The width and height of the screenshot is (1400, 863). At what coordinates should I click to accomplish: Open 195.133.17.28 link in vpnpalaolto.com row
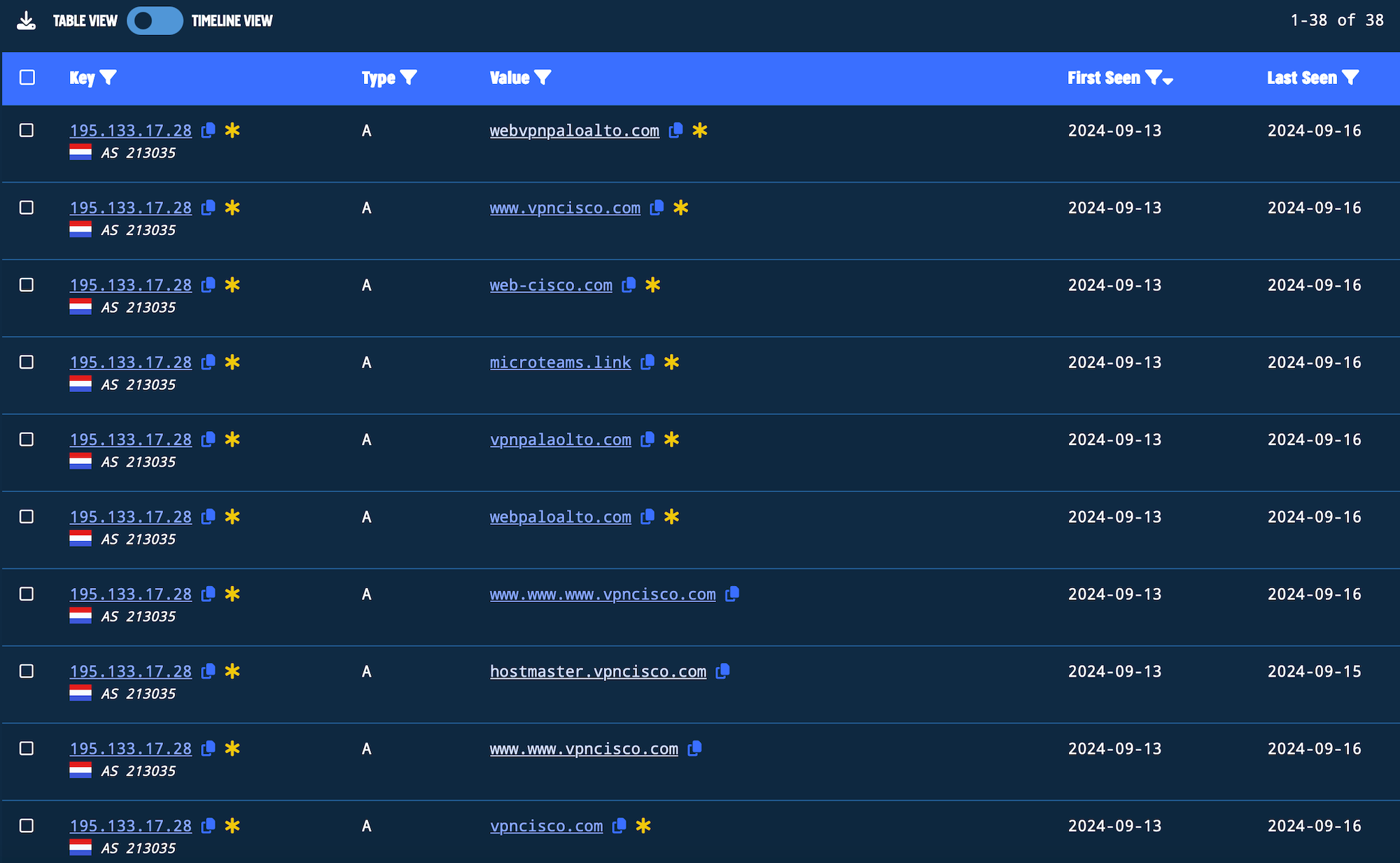[x=131, y=440]
